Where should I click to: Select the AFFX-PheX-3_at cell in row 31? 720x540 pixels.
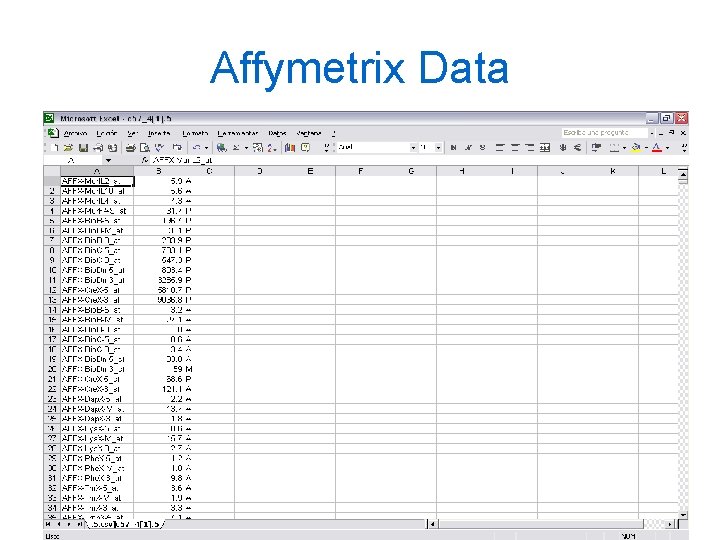(97, 478)
